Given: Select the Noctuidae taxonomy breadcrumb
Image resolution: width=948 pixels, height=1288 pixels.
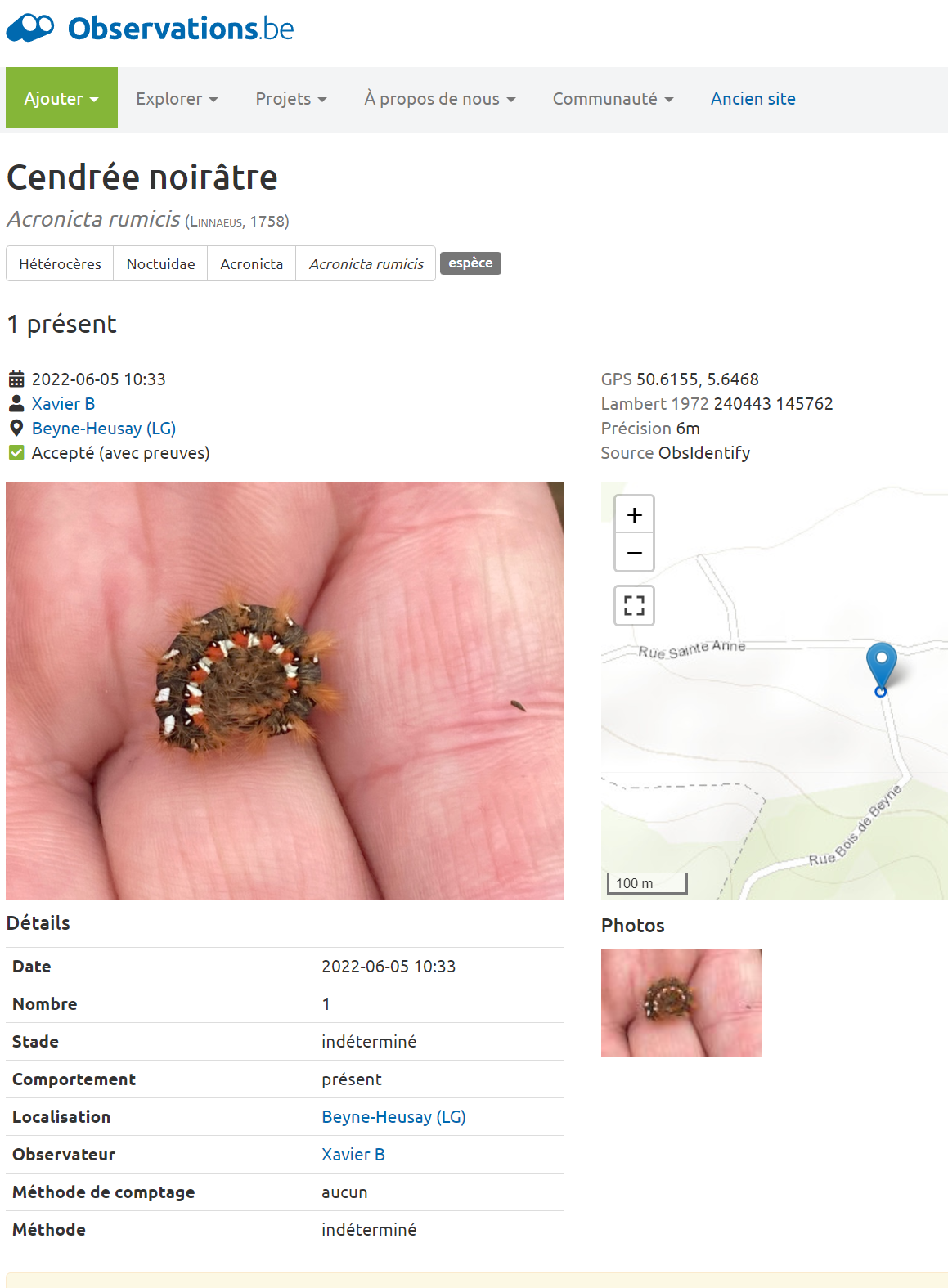Looking at the screenshot, I should (160, 263).
